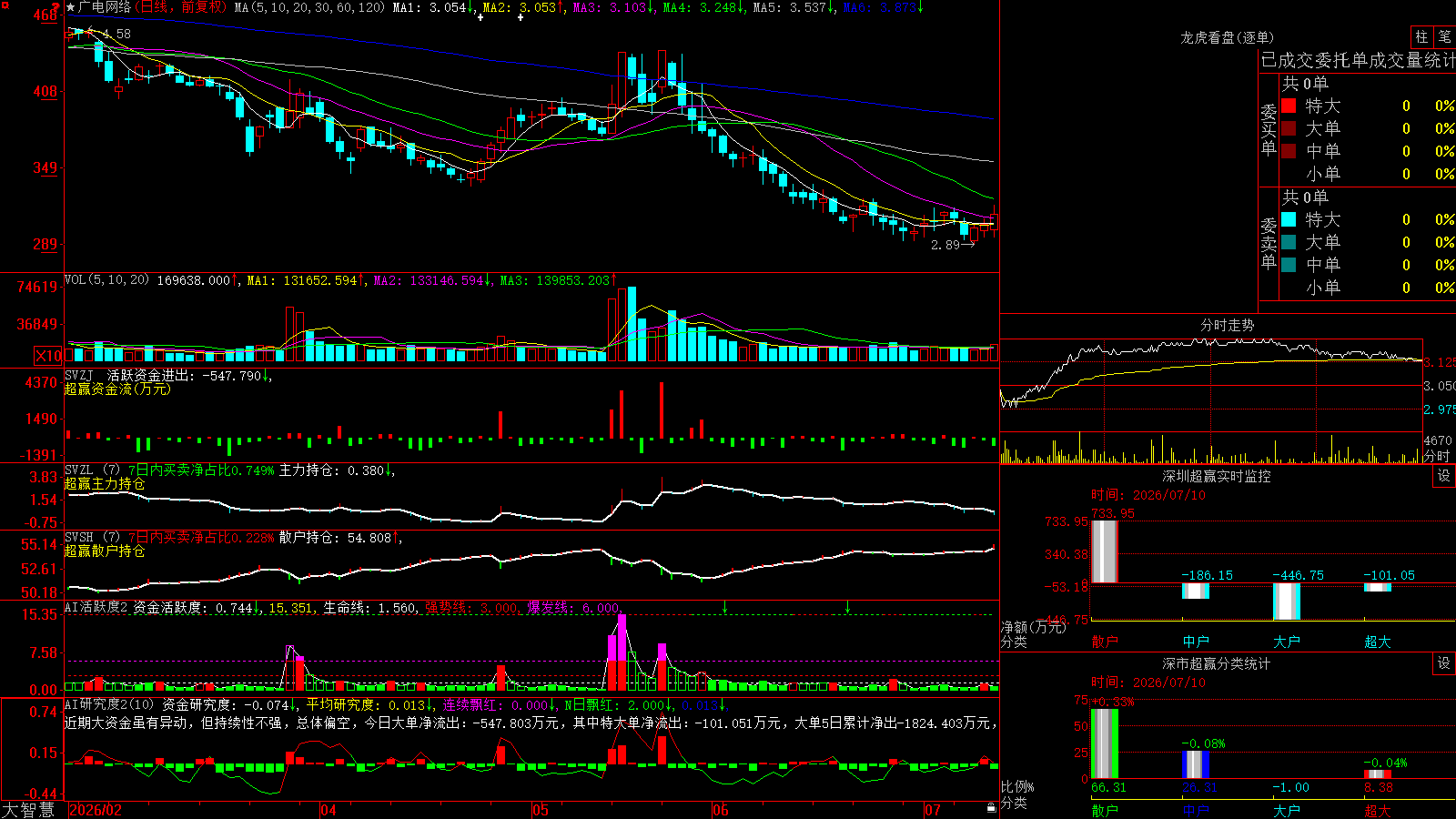The height and width of the screenshot is (819, 1456).
Task: Jump to month 06 on date axis
Action: 721,810
